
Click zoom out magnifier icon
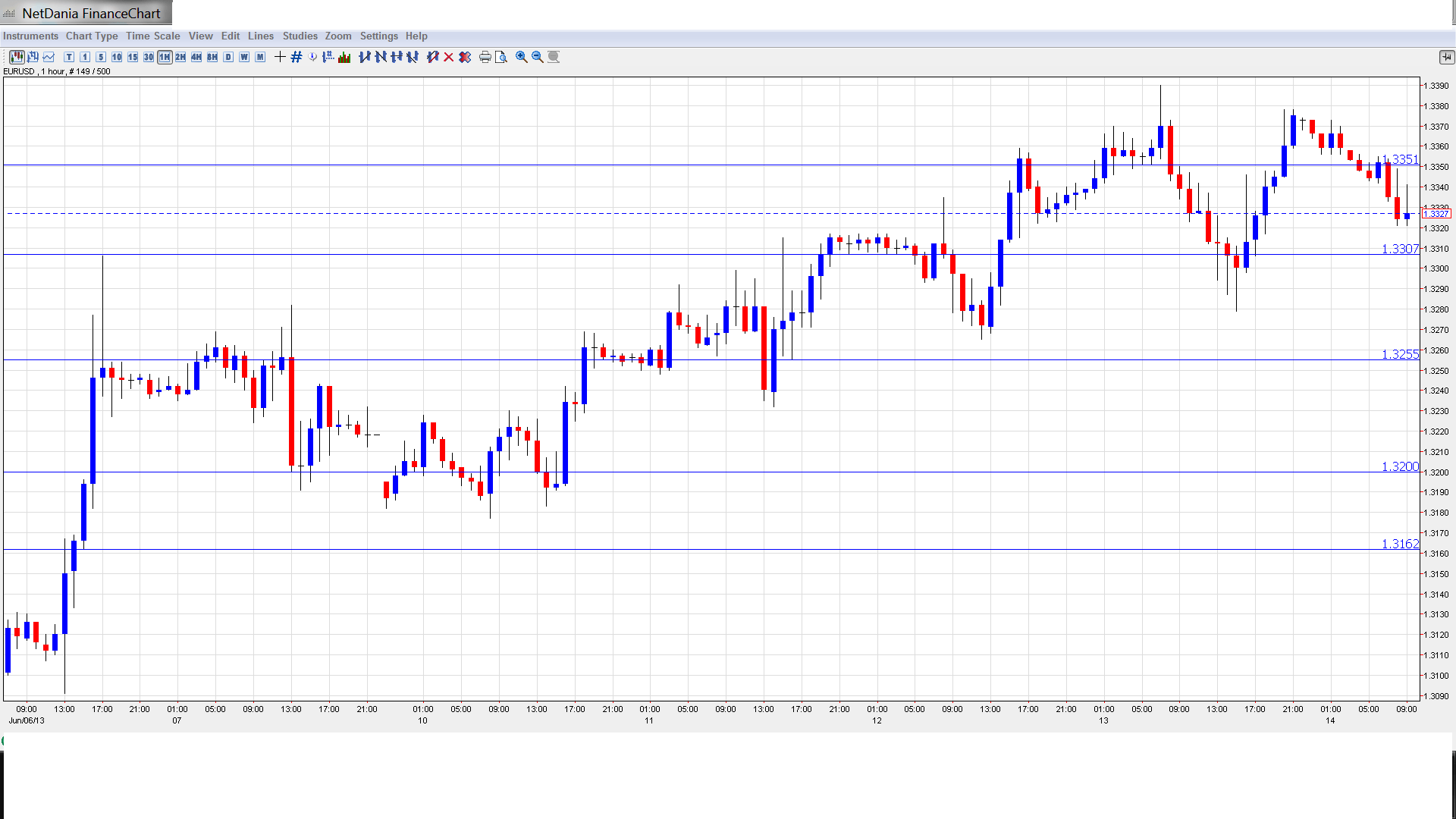[x=538, y=57]
